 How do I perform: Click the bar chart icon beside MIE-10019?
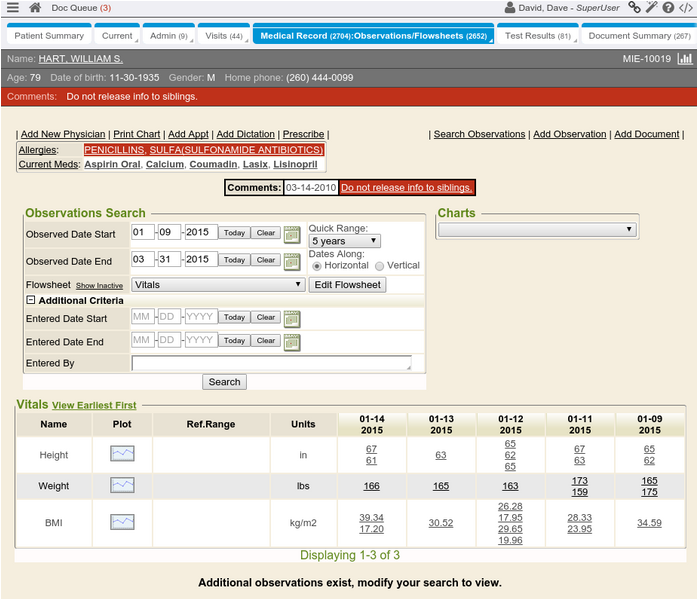(x=684, y=60)
